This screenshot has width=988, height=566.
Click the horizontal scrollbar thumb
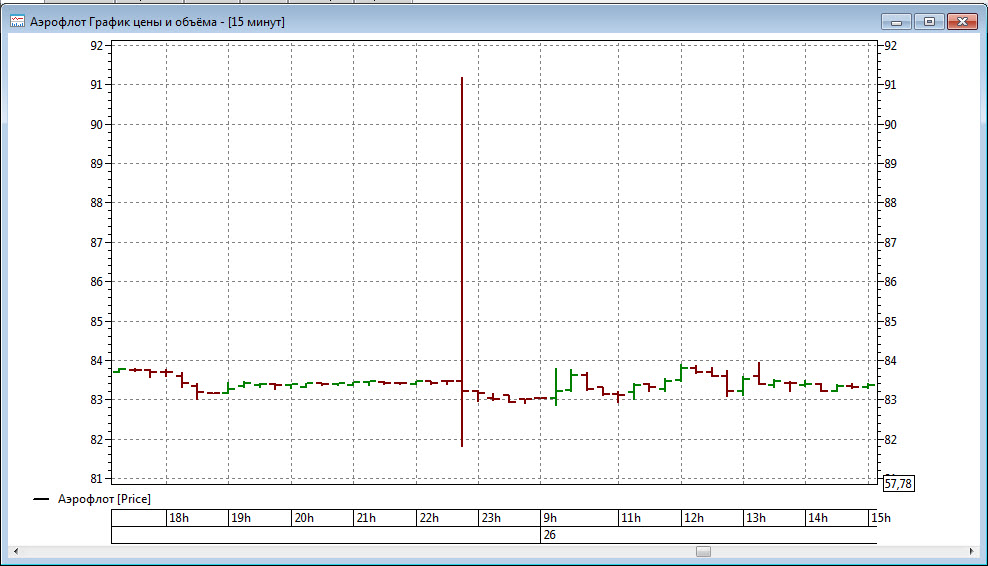[703, 551]
